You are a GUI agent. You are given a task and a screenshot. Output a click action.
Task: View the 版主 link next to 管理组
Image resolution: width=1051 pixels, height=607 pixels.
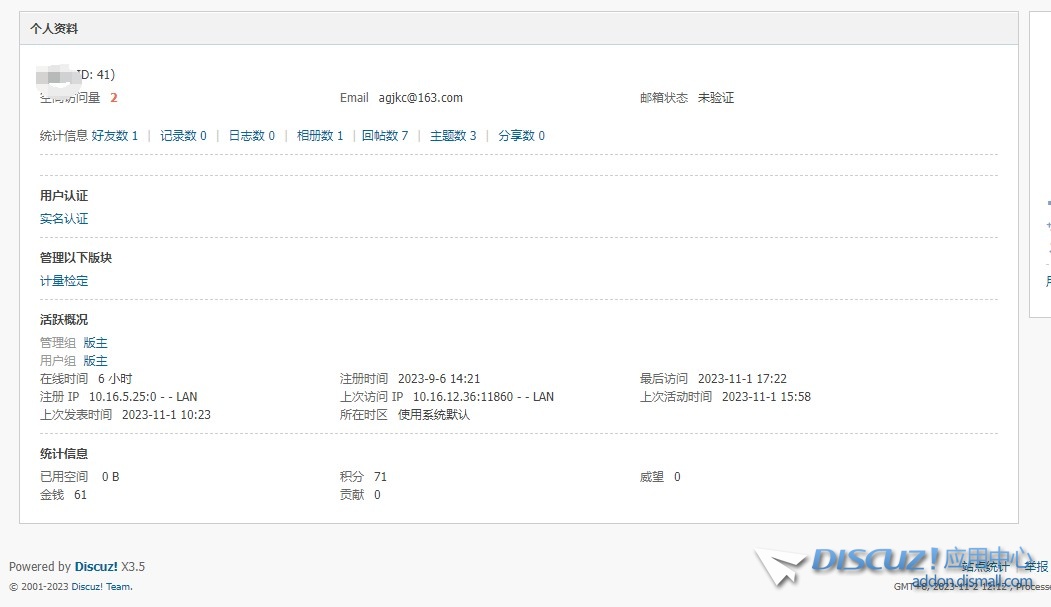(96, 342)
